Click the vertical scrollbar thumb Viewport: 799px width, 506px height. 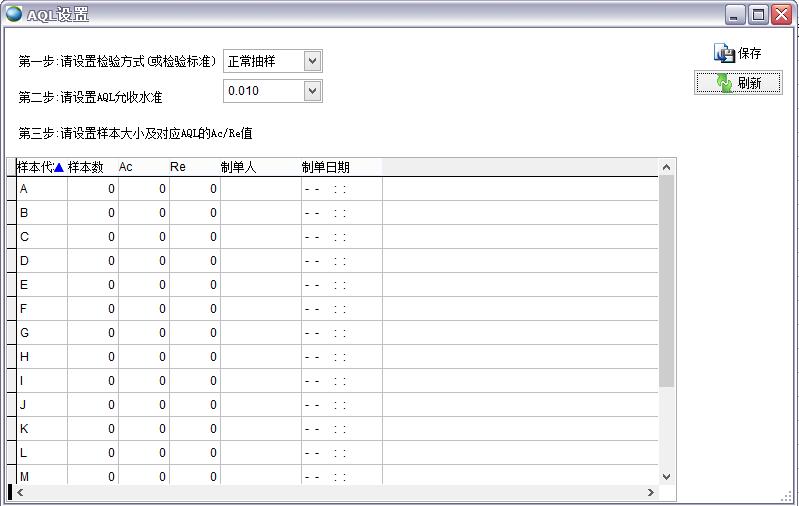pos(666,280)
